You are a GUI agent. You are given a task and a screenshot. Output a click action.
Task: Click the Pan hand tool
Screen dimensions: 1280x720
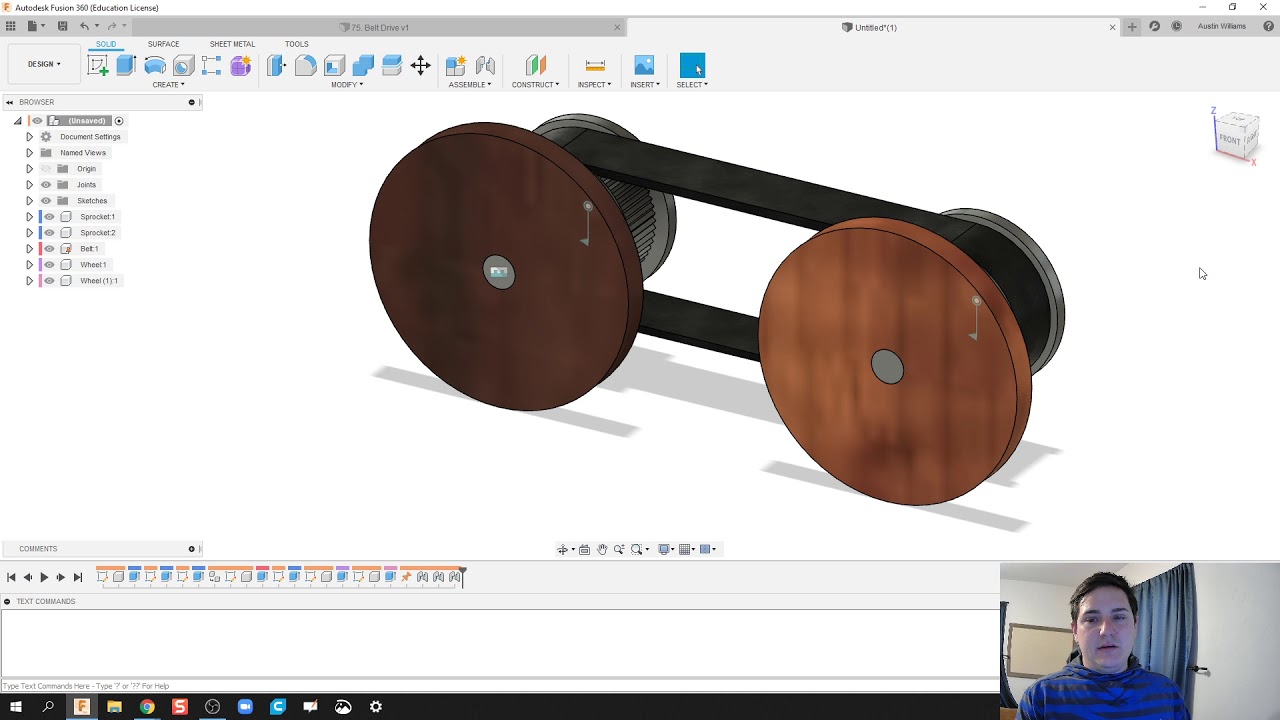click(x=602, y=549)
